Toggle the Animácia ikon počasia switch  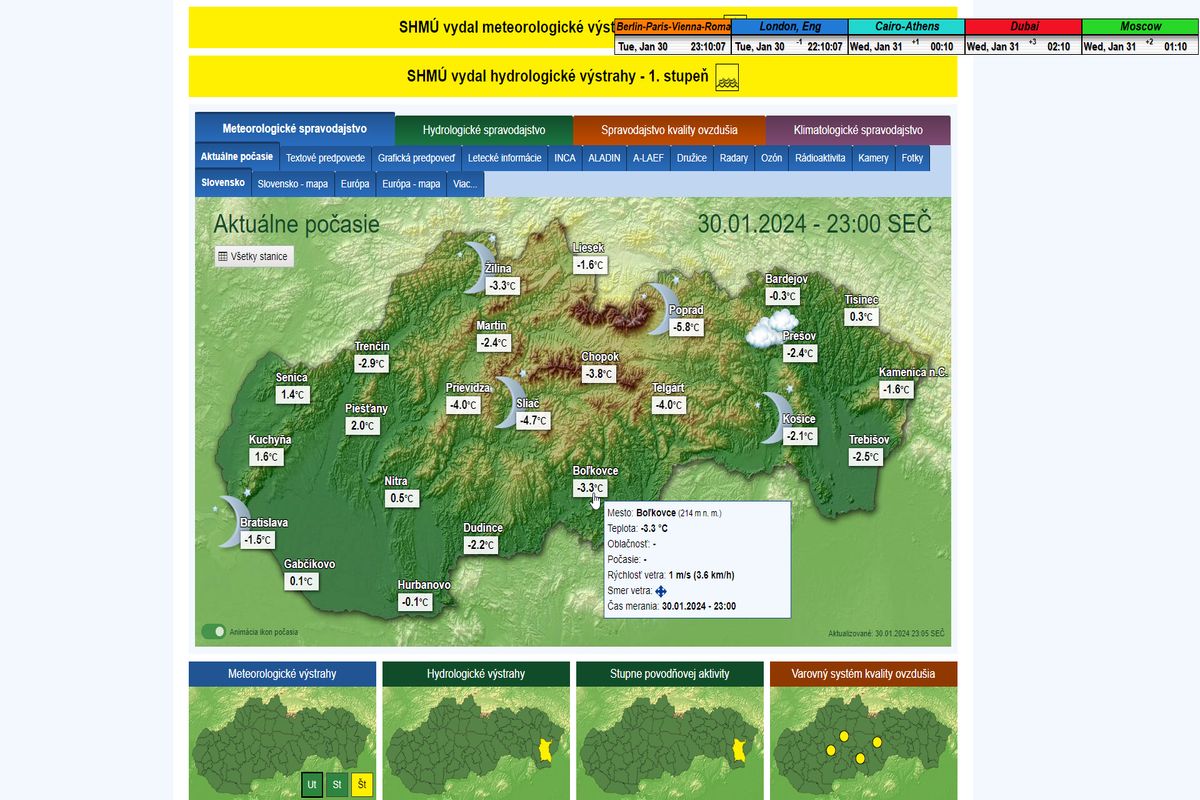213,632
